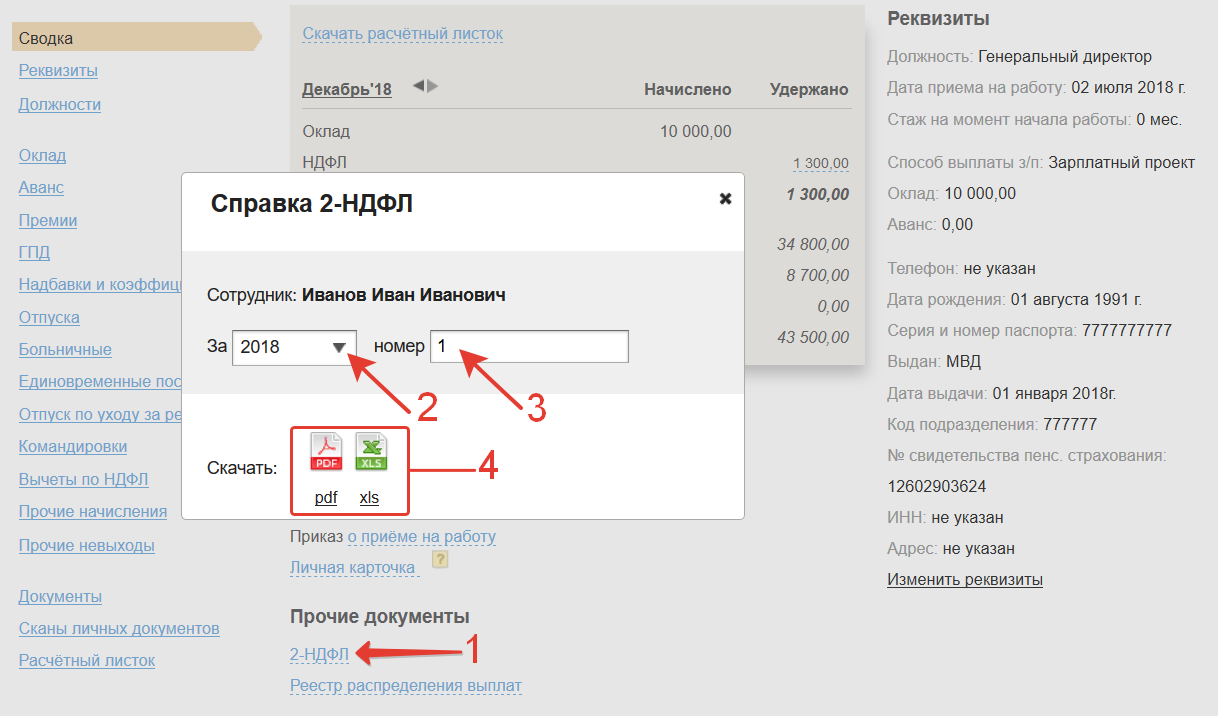Viewport: 1218px width, 716px height.
Task: Open Прочие начисления in sidebar
Action: (x=93, y=511)
